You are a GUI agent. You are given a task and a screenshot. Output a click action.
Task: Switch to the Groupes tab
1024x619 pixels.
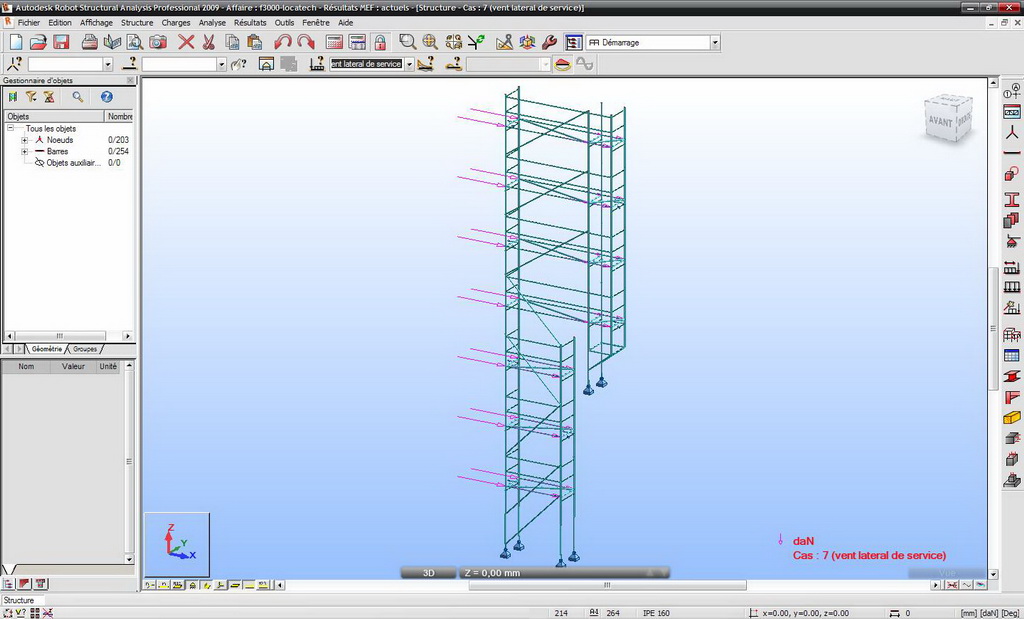click(x=85, y=349)
